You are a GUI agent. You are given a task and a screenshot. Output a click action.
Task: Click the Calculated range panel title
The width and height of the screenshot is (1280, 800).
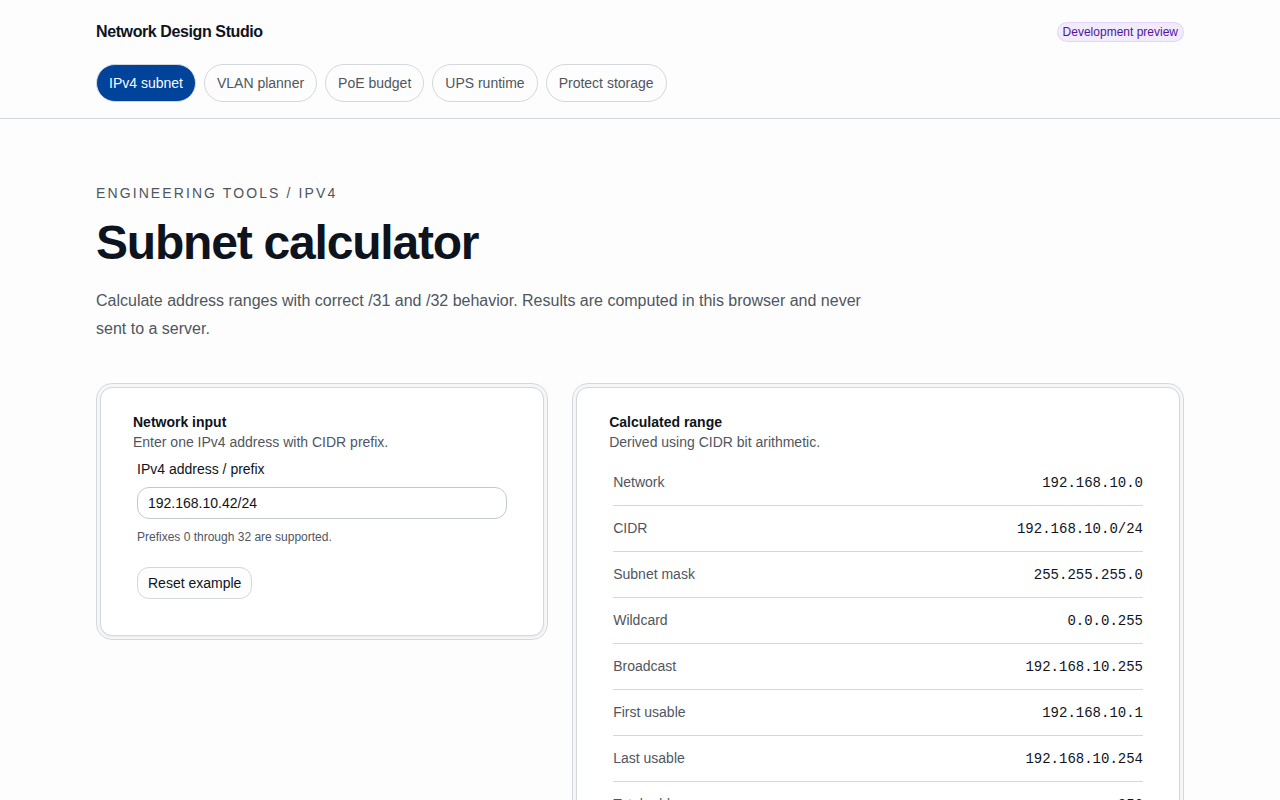pos(665,422)
